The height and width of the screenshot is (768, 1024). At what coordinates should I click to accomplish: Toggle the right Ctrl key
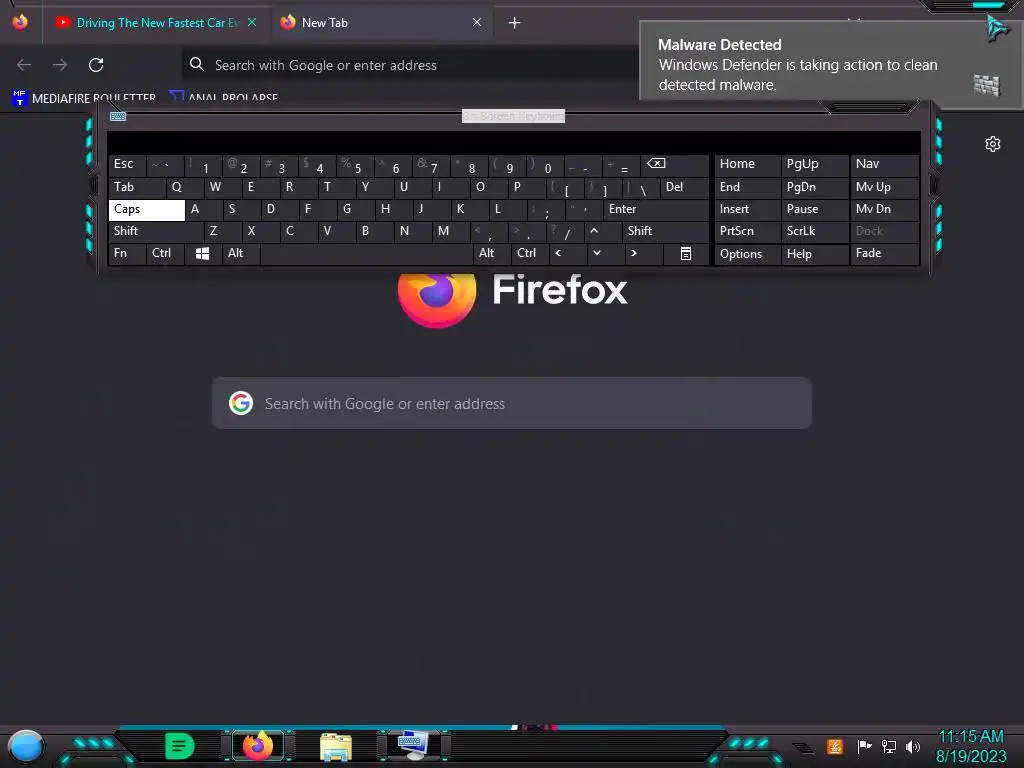530,253
